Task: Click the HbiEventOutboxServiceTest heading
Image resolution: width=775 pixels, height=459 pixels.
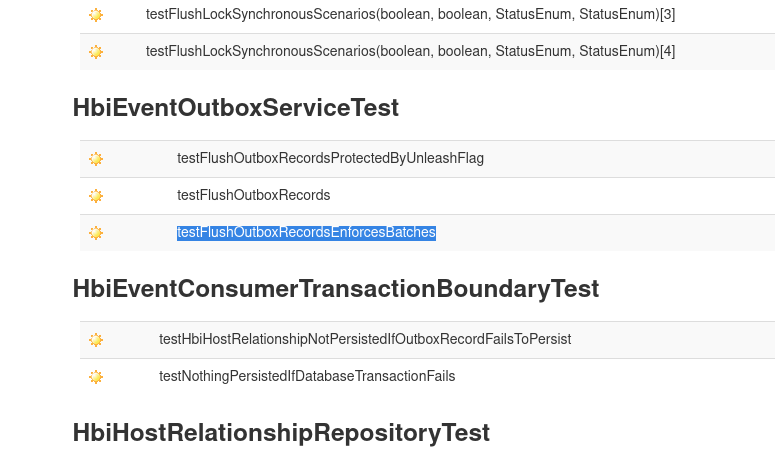Action: [x=236, y=108]
